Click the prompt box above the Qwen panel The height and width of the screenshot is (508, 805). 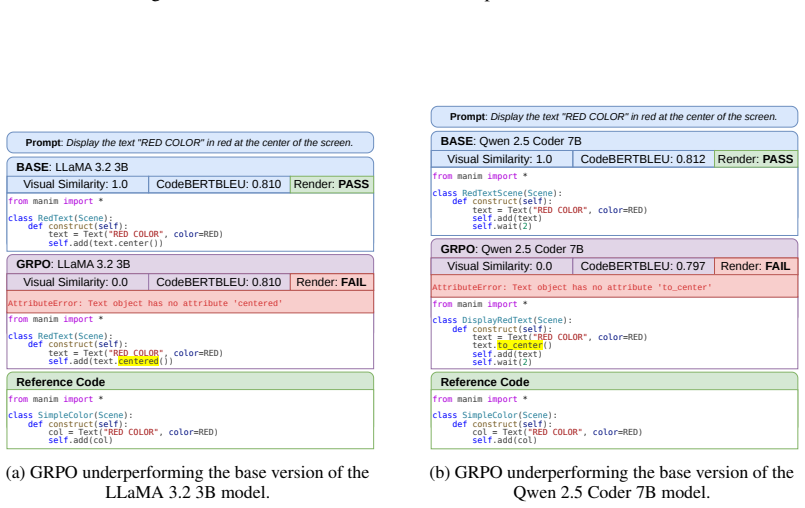tap(614, 117)
